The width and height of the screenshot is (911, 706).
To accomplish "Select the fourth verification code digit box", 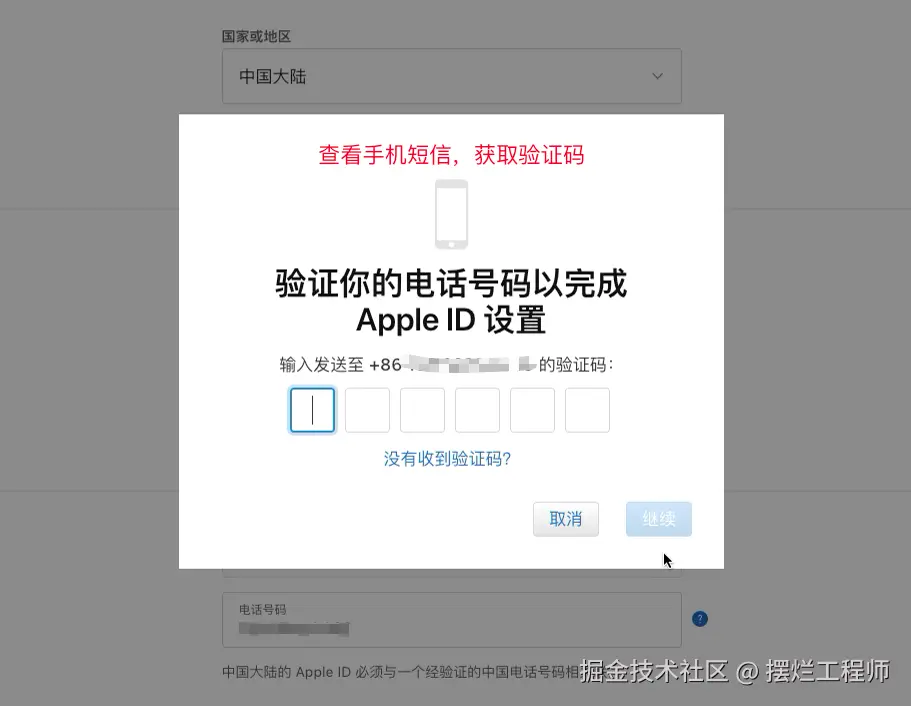I will tap(477, 410).
